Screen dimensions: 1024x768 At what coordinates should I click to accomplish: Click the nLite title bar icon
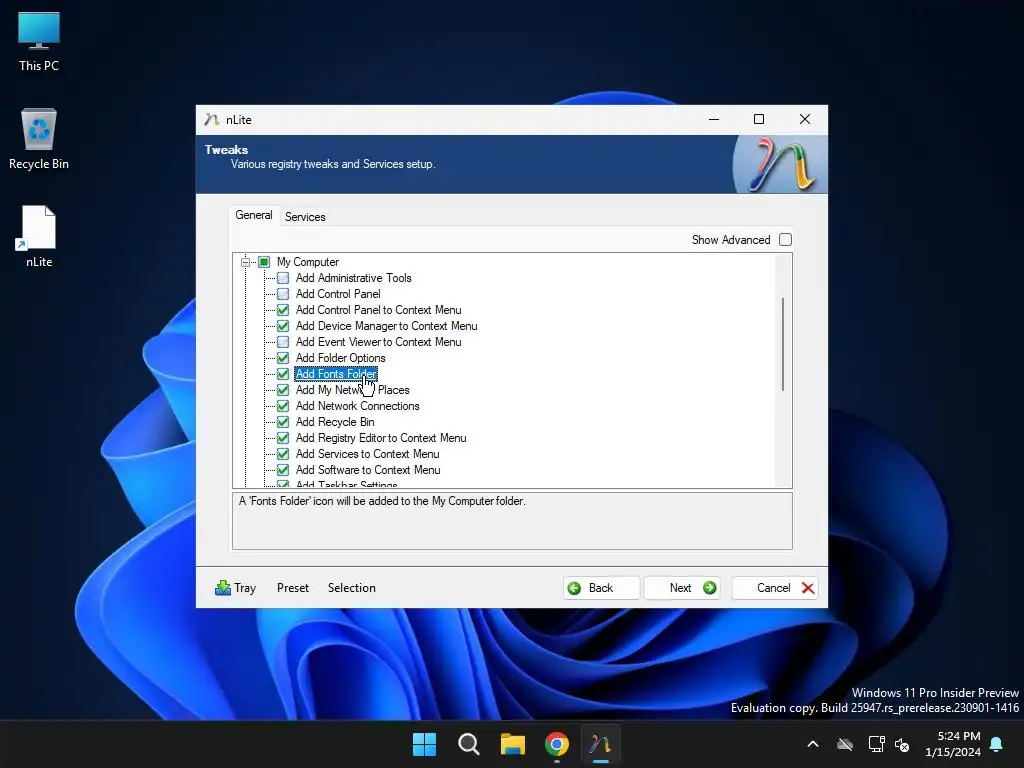211,120
